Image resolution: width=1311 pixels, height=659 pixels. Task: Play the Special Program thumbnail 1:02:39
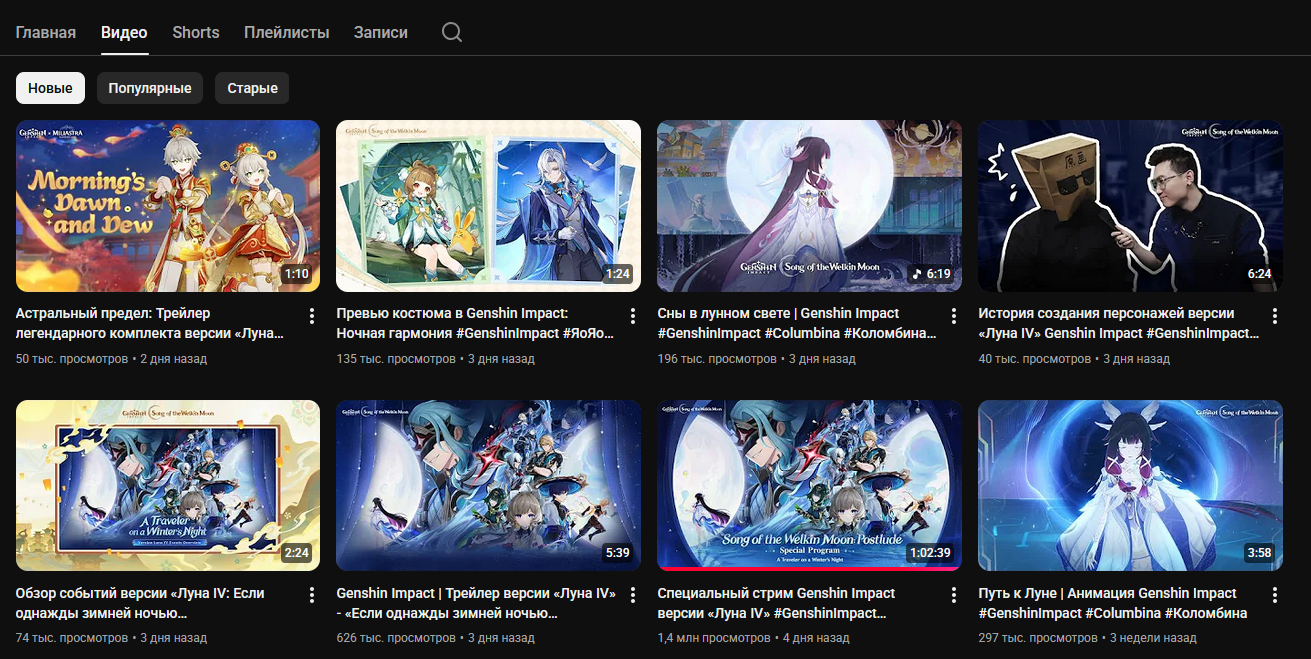point(810,485)
